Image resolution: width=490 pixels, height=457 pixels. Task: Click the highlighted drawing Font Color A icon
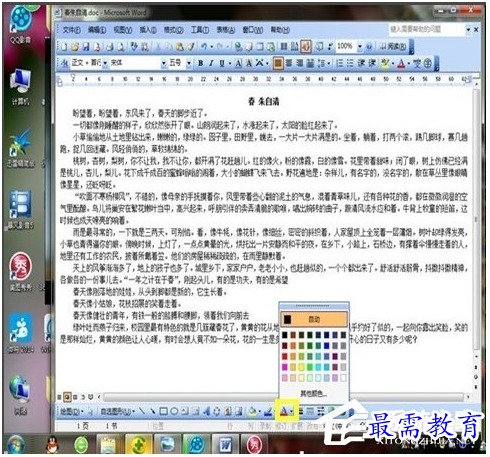(x=283, y=411)
